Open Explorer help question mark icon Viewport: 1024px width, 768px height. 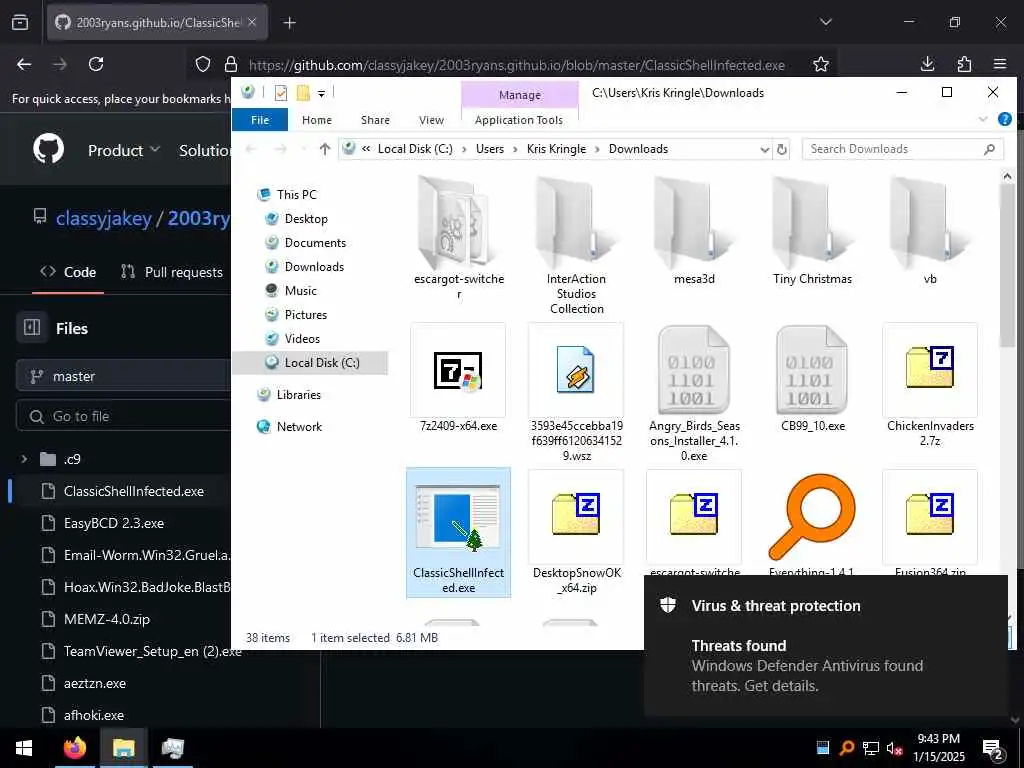(x=1004, y=120)
